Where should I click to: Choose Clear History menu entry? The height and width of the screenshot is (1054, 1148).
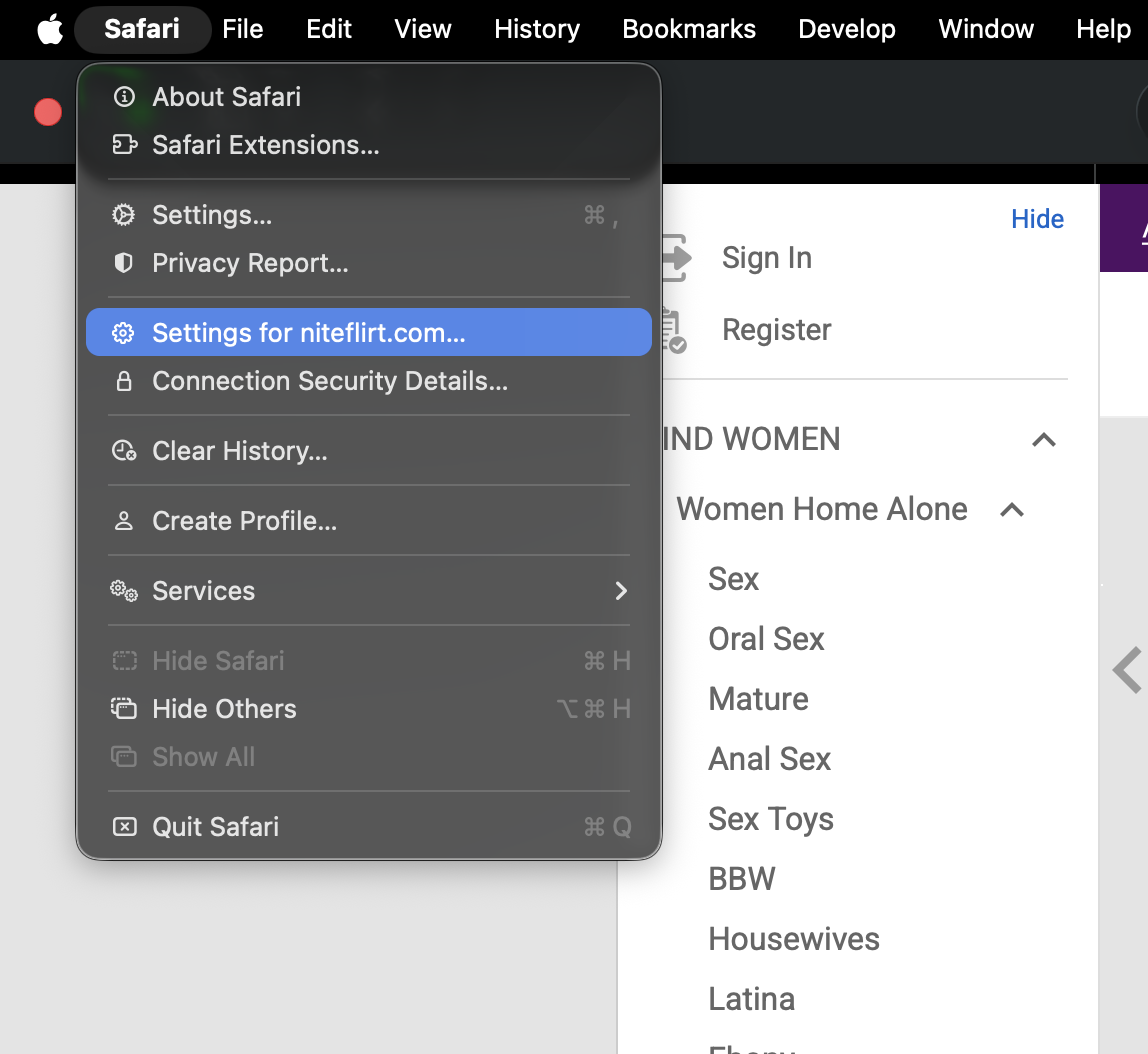pos(369,451)
